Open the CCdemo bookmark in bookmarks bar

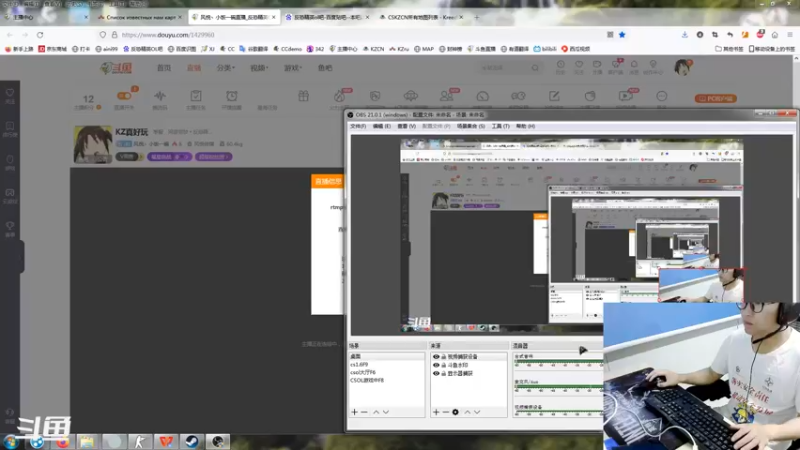tap(287, 49)
